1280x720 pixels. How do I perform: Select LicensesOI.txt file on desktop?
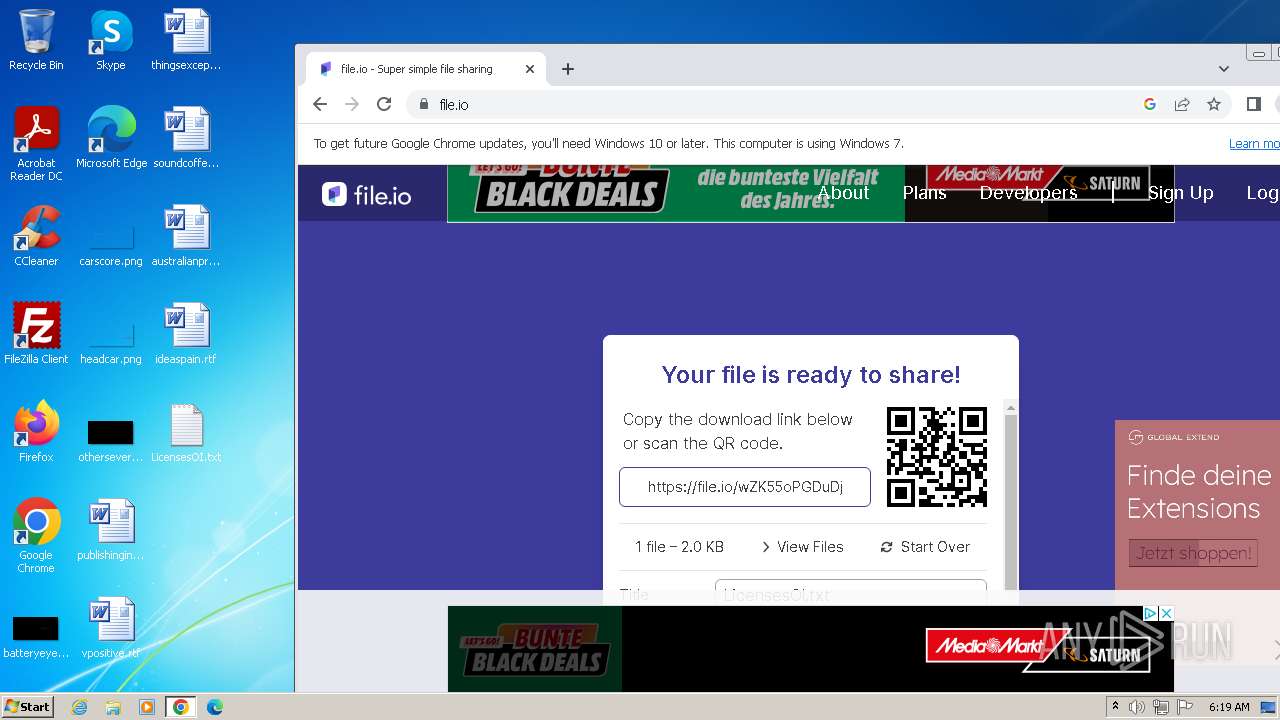click(186, 432)
